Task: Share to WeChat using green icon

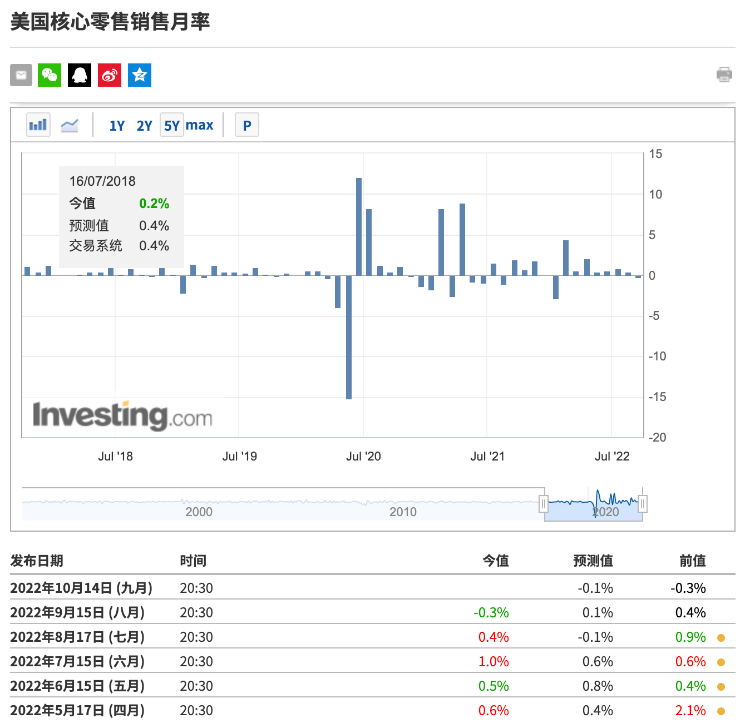Action: pyautogui.click(x=50, y=75)
